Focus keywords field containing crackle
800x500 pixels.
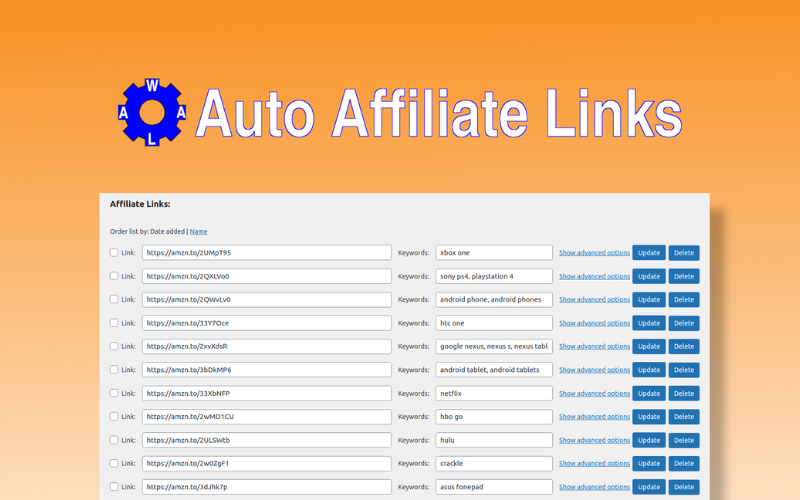[494, 463]
